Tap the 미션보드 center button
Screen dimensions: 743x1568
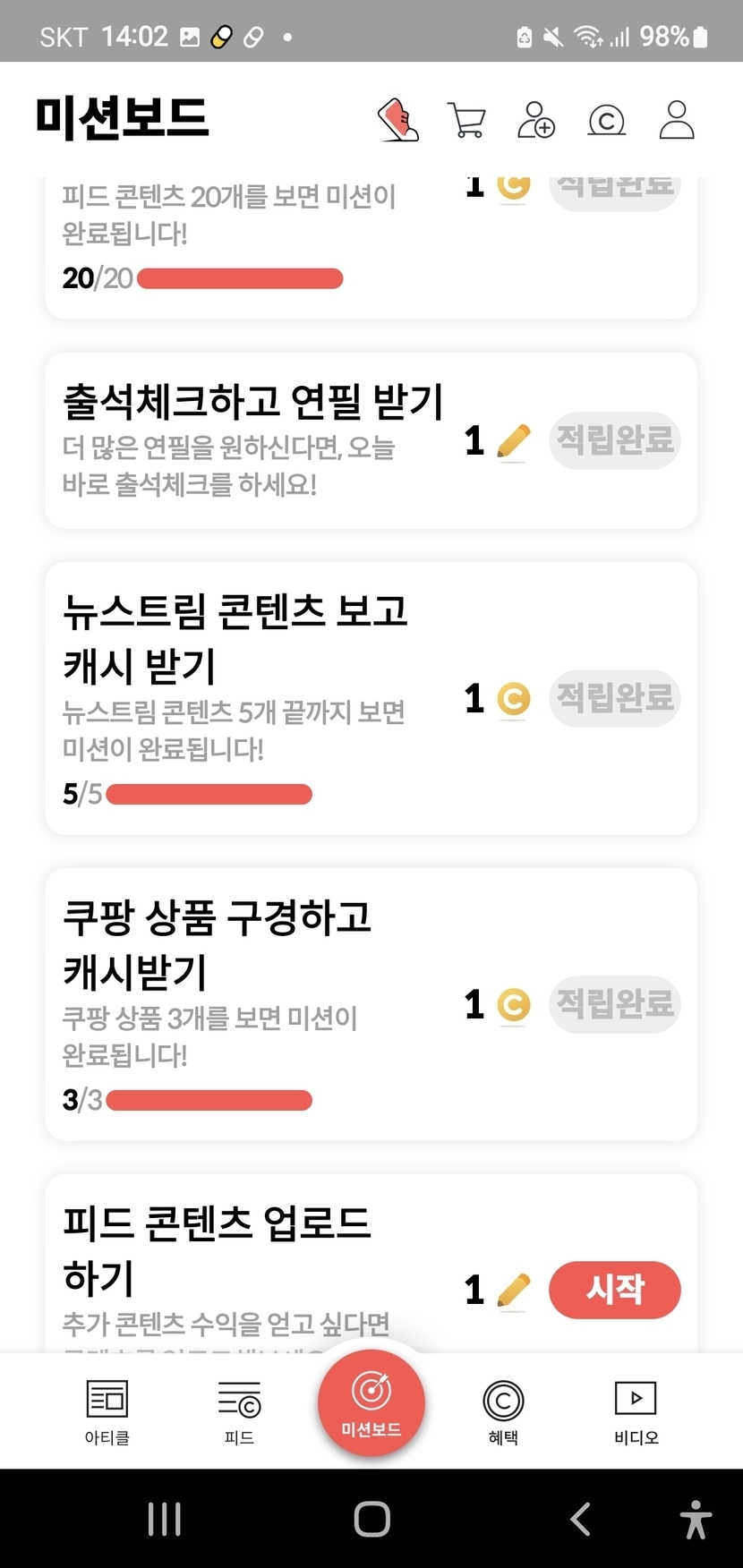click(371, 1402)
